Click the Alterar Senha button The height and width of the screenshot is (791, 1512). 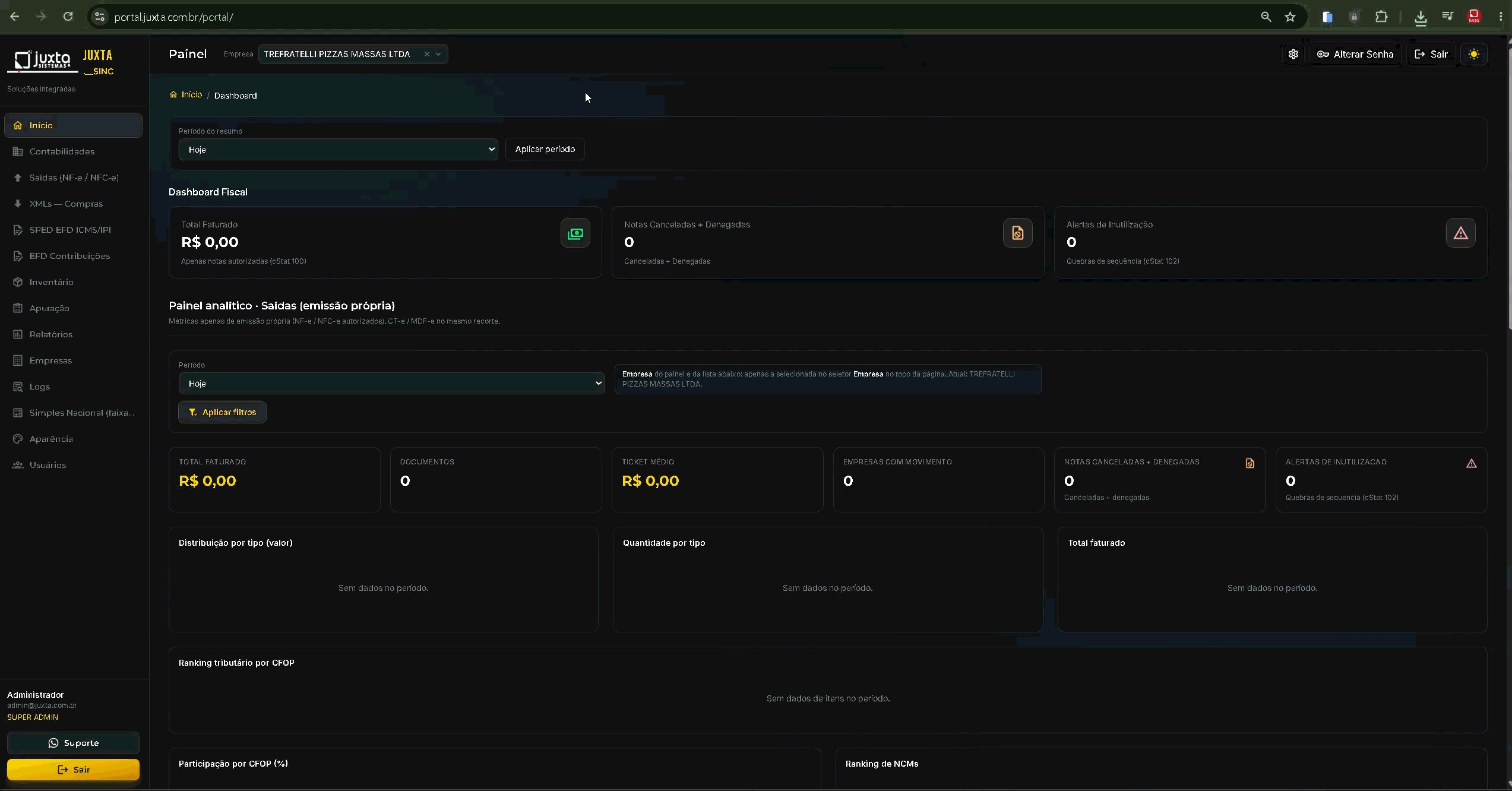point(1355,54)
